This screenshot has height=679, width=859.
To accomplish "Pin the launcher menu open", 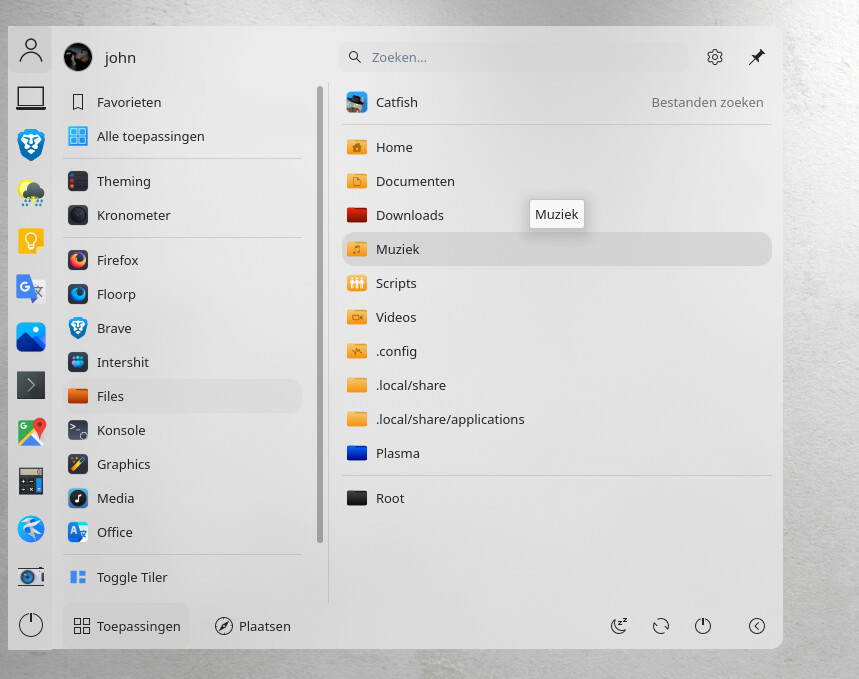I will (x=757, y=57).
